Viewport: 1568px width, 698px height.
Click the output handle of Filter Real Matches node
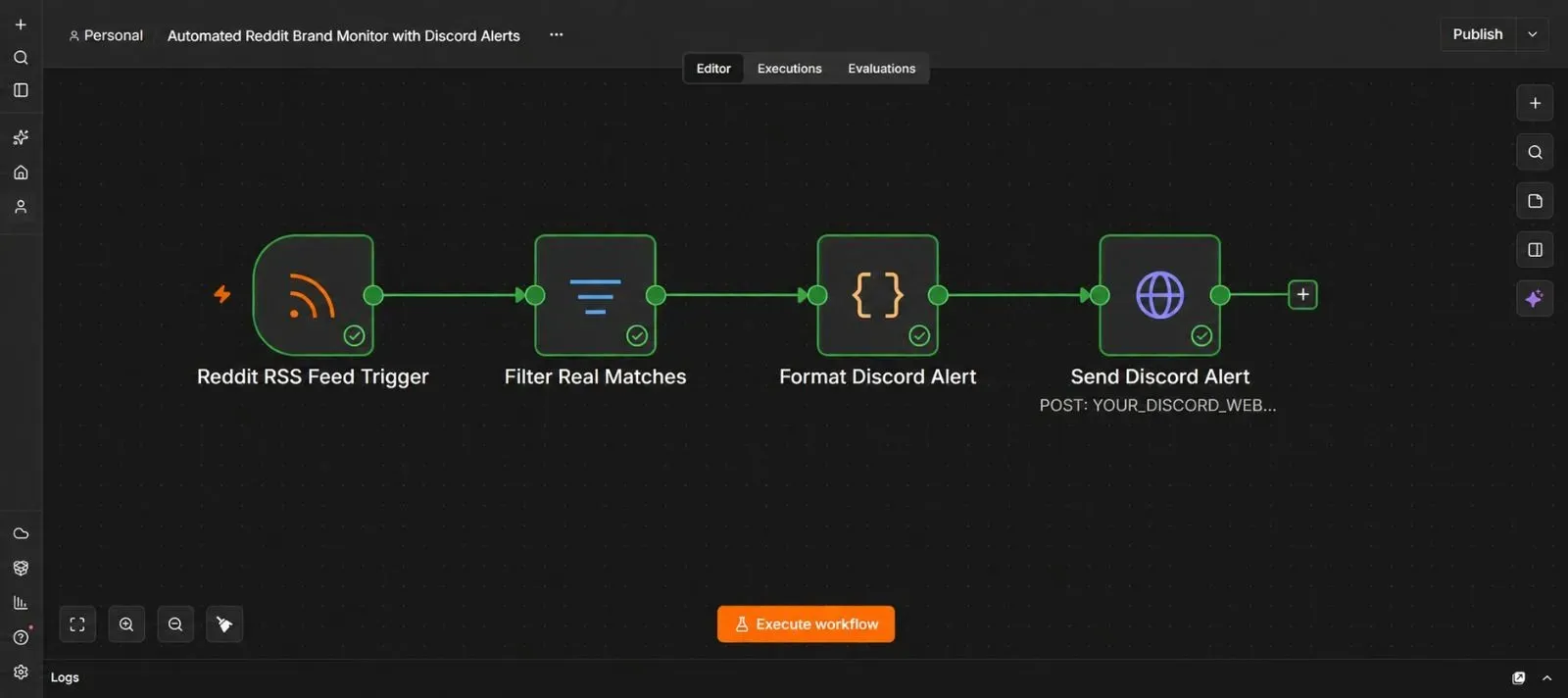(x=656, y=295)
